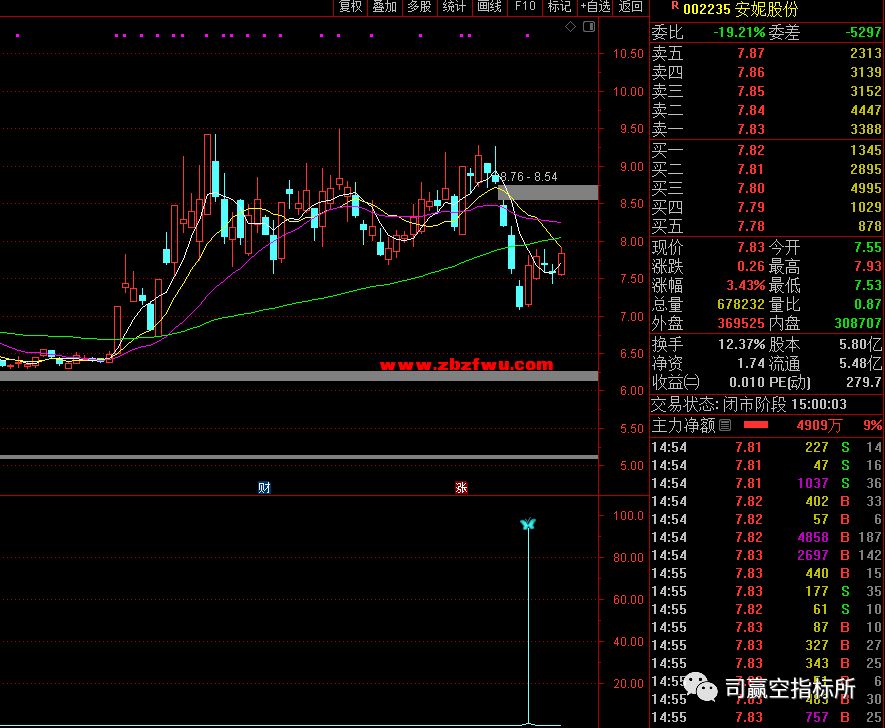
Task: Toggle the panel layout icon beside the diamond
Action: (x=587, y=27)
